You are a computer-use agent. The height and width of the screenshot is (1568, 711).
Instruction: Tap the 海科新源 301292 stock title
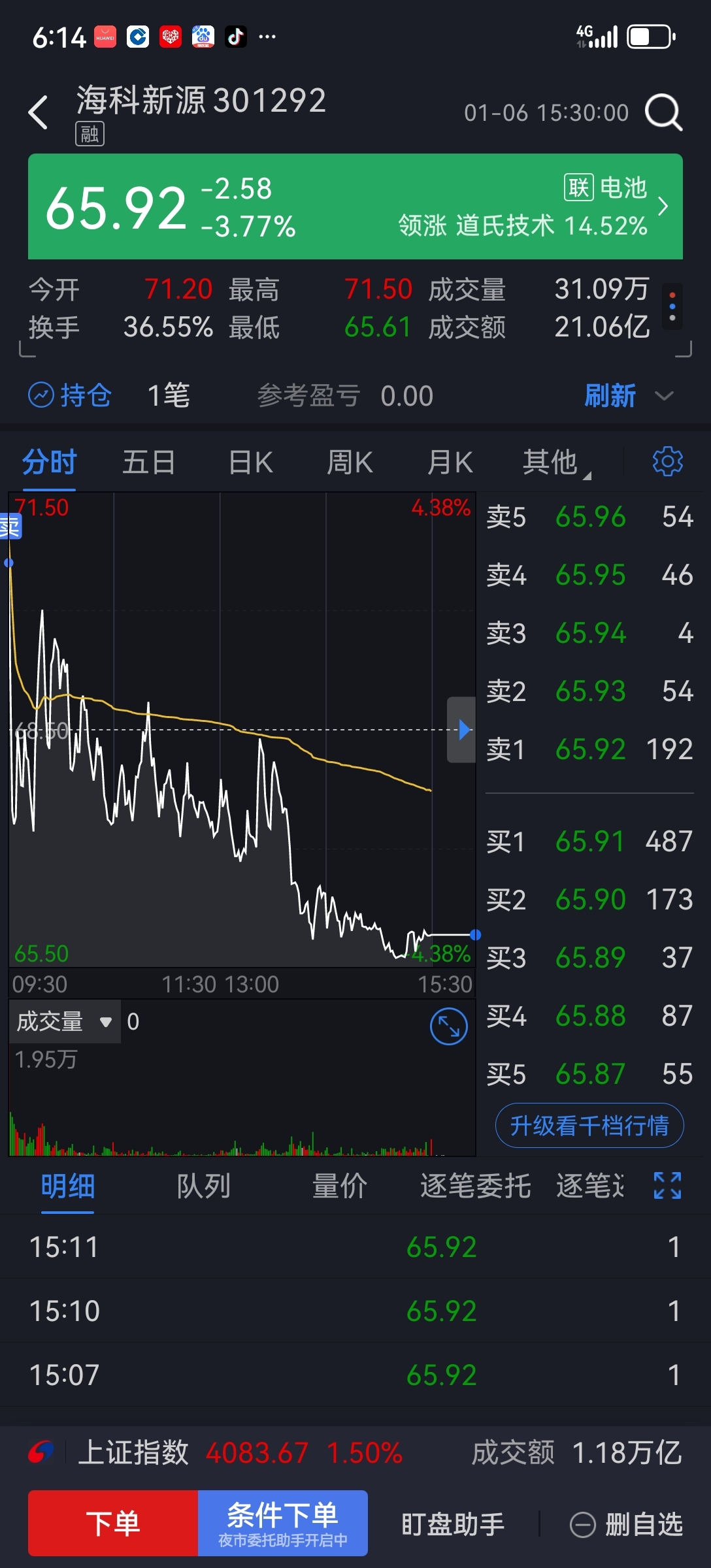tap(201, 101)
